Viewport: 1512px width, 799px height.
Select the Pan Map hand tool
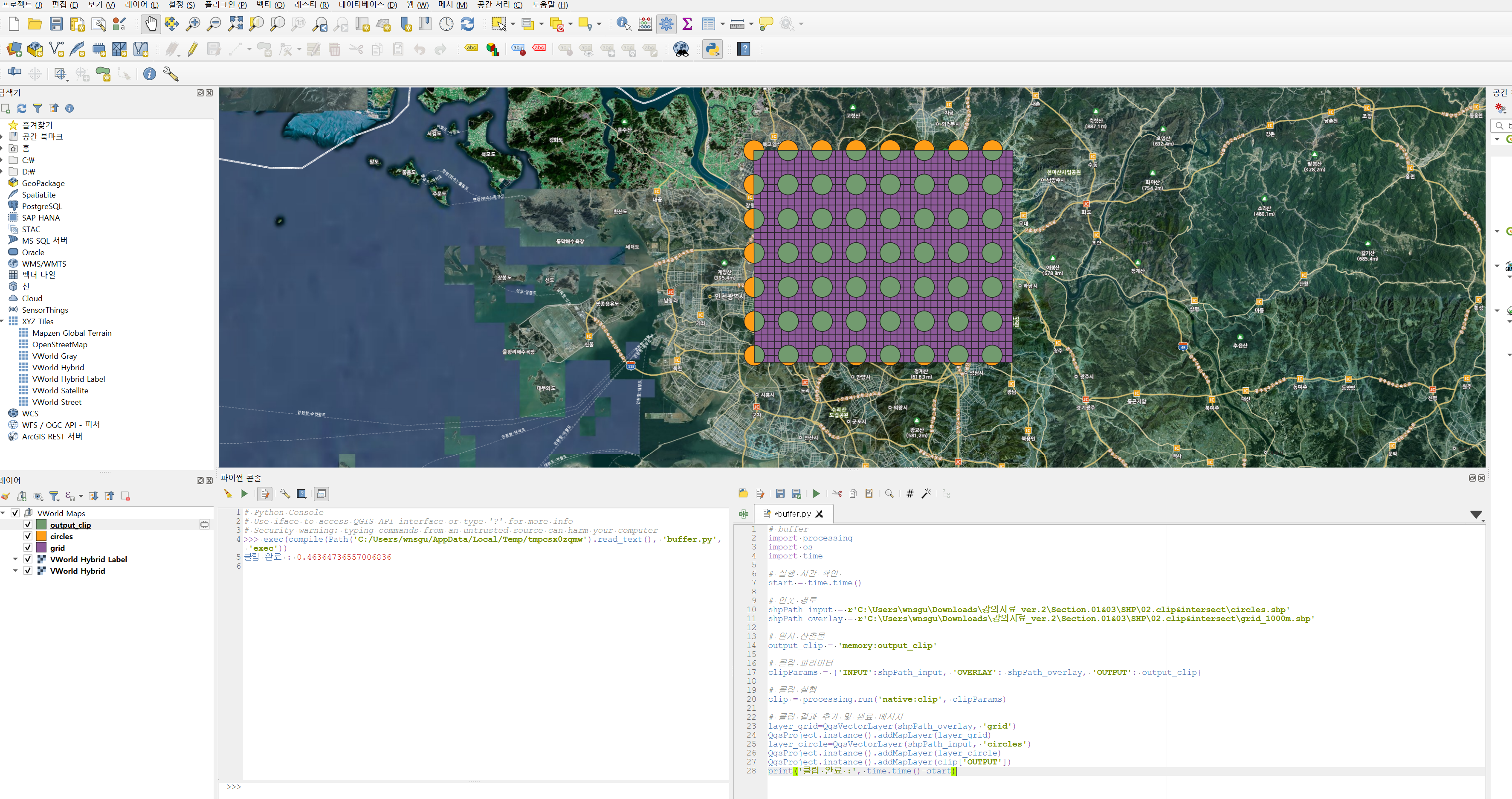150,24
